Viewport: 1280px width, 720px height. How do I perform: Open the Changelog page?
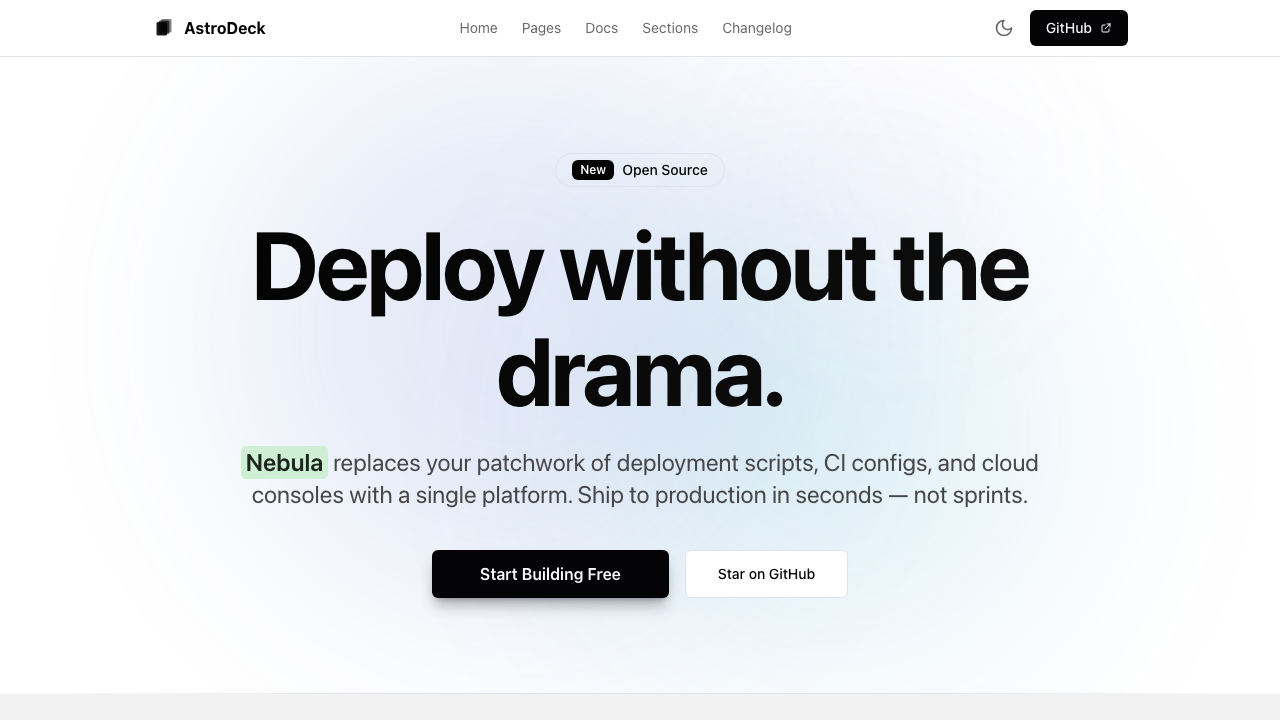(757, 28)
